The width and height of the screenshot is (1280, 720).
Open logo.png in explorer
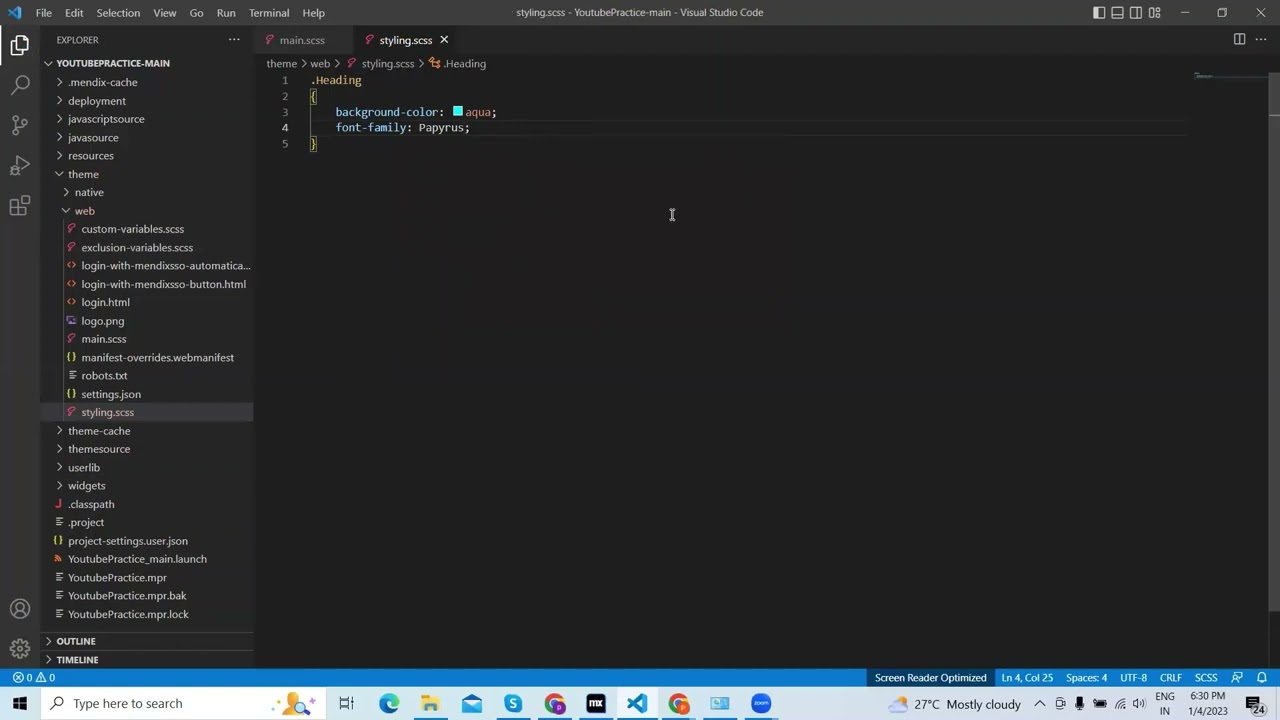pos(102,321)
